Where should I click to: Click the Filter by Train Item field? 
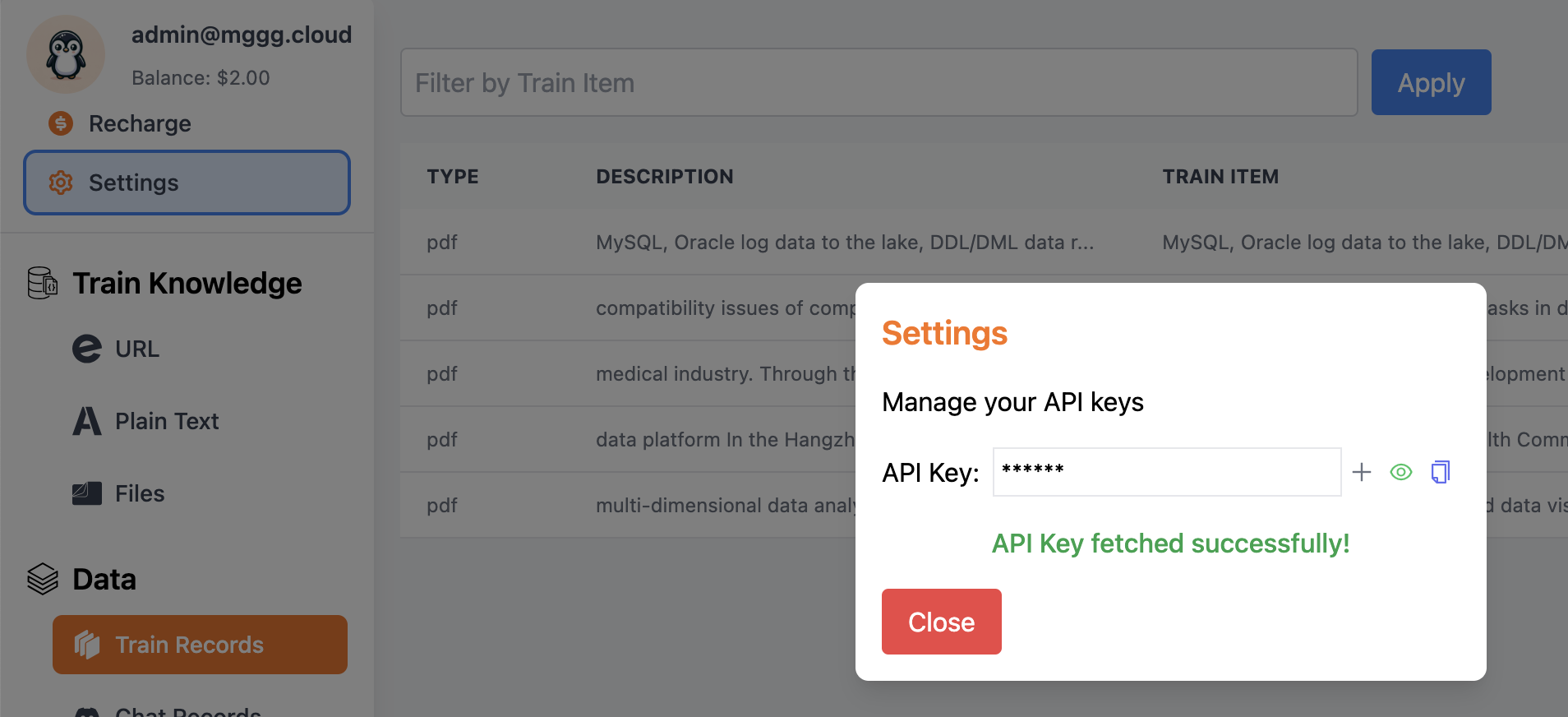click(822, 82)
